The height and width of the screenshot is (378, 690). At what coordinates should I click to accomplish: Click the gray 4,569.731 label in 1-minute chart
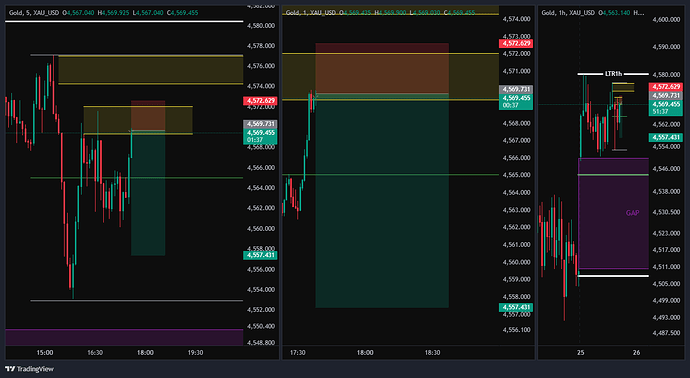click(x=516, y=89)
